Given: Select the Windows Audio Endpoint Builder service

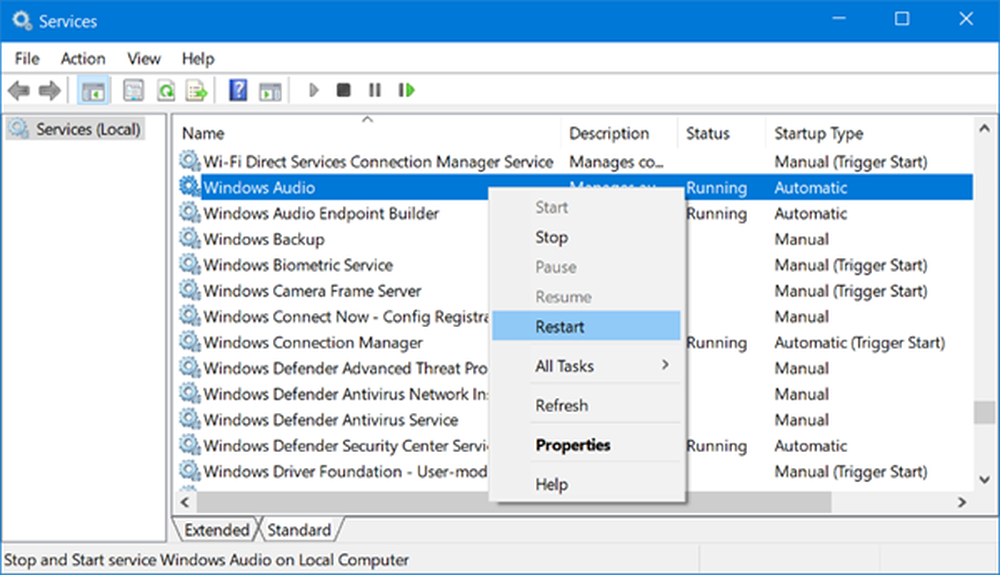Looking at the screenshot, I should (x=321, y=213).
